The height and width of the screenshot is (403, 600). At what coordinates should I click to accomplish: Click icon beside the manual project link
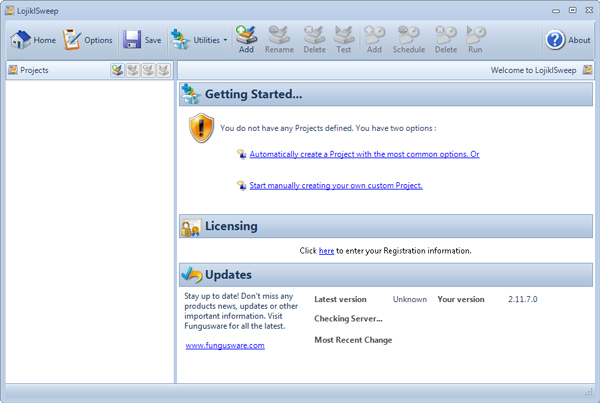coord(241,186)
